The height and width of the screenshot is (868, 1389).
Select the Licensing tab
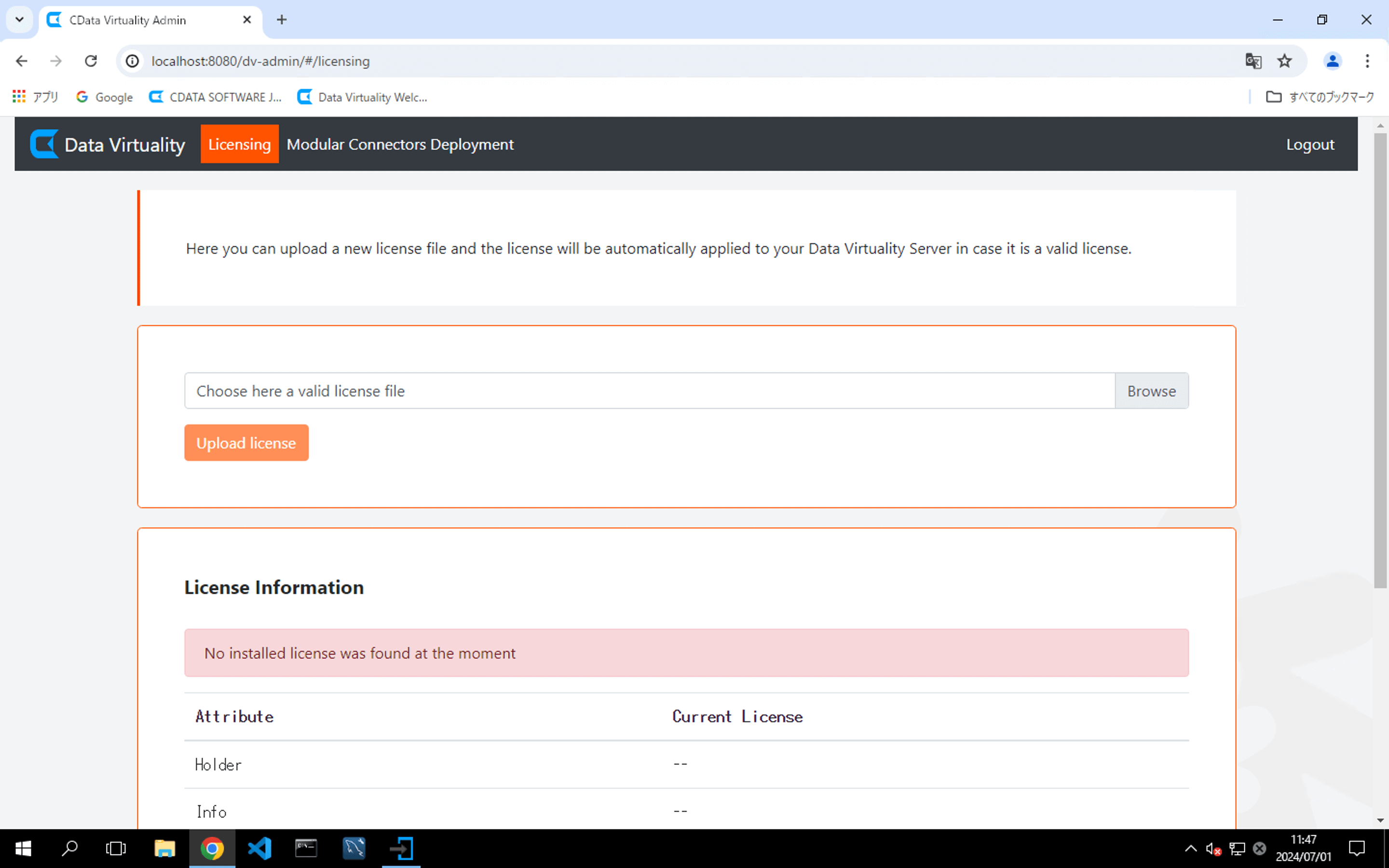pyautogui.click(x=239, y=144)
